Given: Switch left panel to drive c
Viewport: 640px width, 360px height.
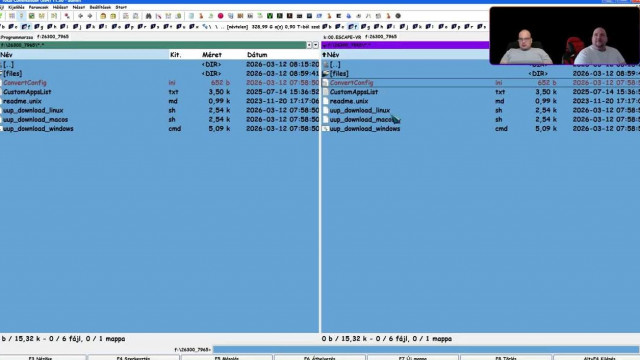Looking at the screenshot, I should point(13,27).
